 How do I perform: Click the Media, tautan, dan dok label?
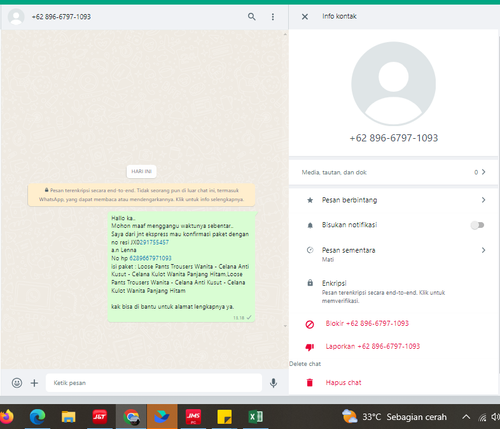click(x=334, y=172)
